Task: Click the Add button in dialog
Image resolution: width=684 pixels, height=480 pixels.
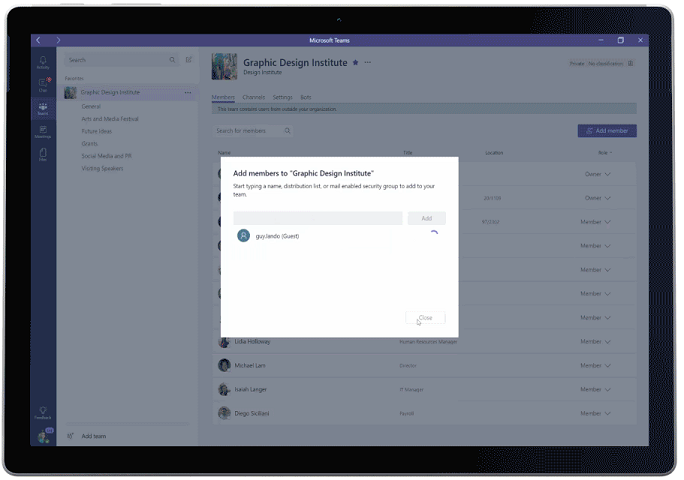Action: click(427, 218)
